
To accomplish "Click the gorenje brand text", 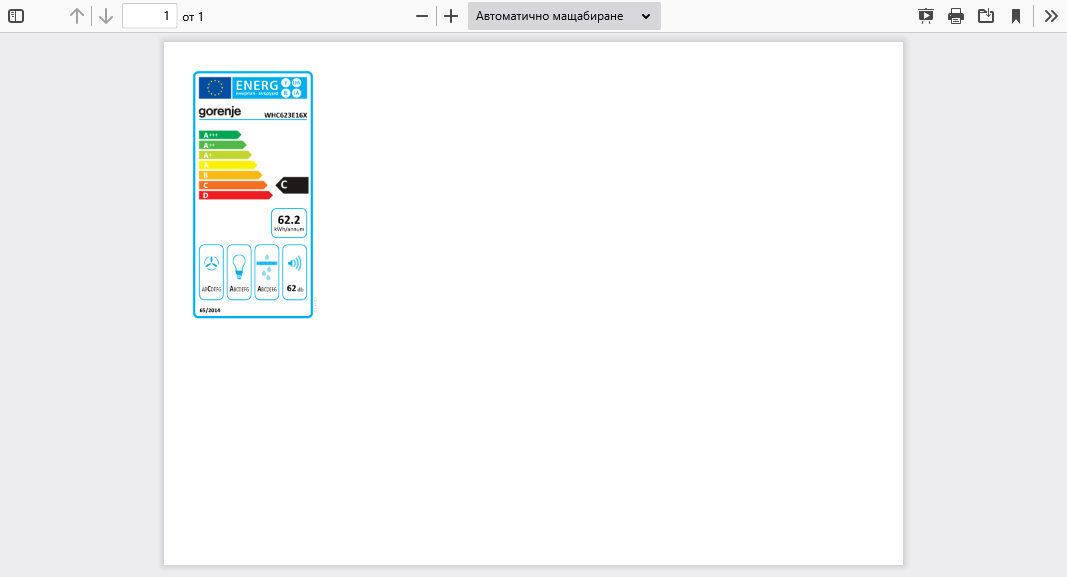I will pyautogui.click(x=220, y=112).
